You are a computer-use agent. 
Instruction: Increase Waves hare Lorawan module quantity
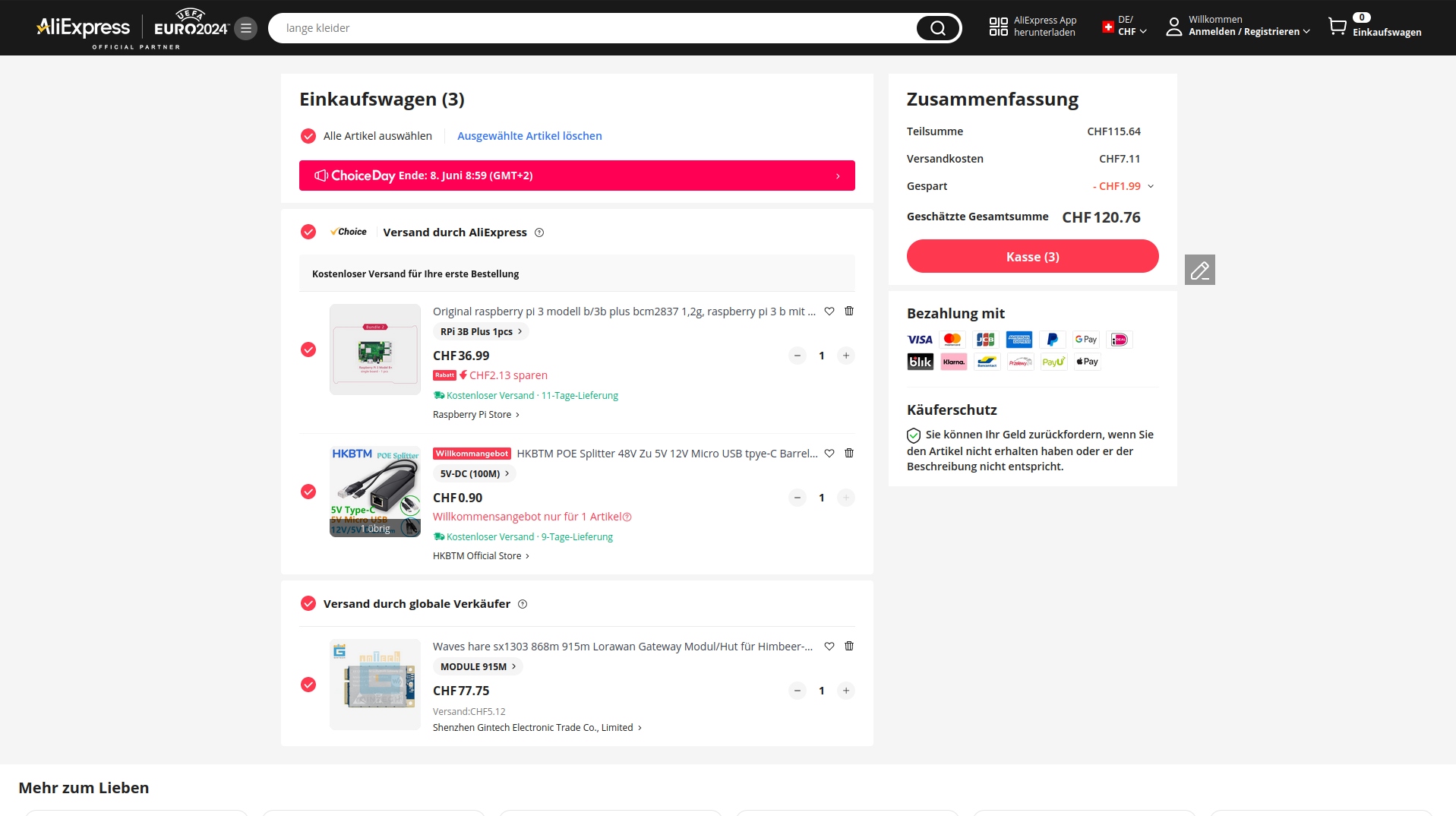click(x=846, y=691)
